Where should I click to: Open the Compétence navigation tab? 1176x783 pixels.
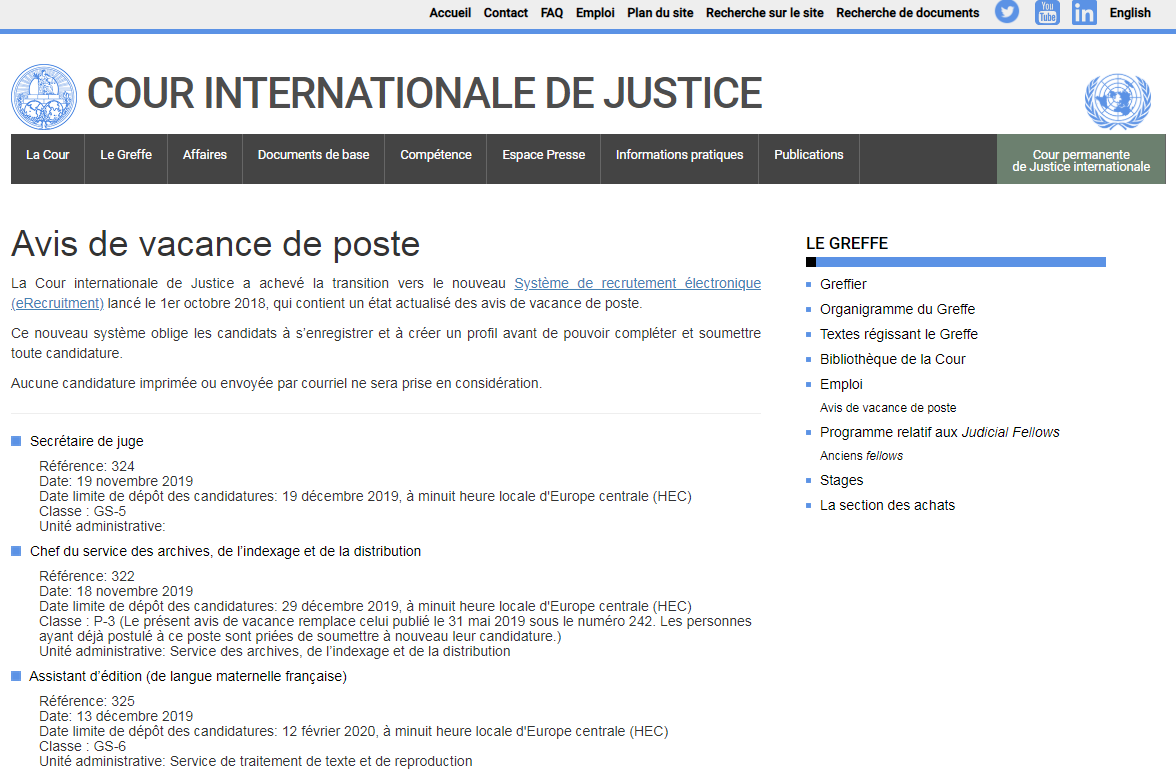[436, 159]
